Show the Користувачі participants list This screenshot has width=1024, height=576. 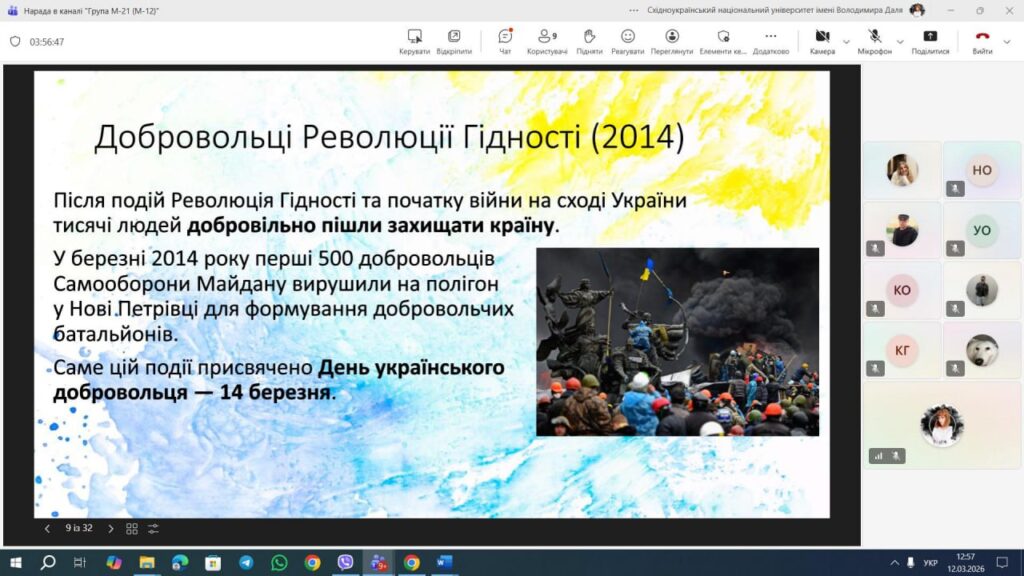[x=547, y=41]
